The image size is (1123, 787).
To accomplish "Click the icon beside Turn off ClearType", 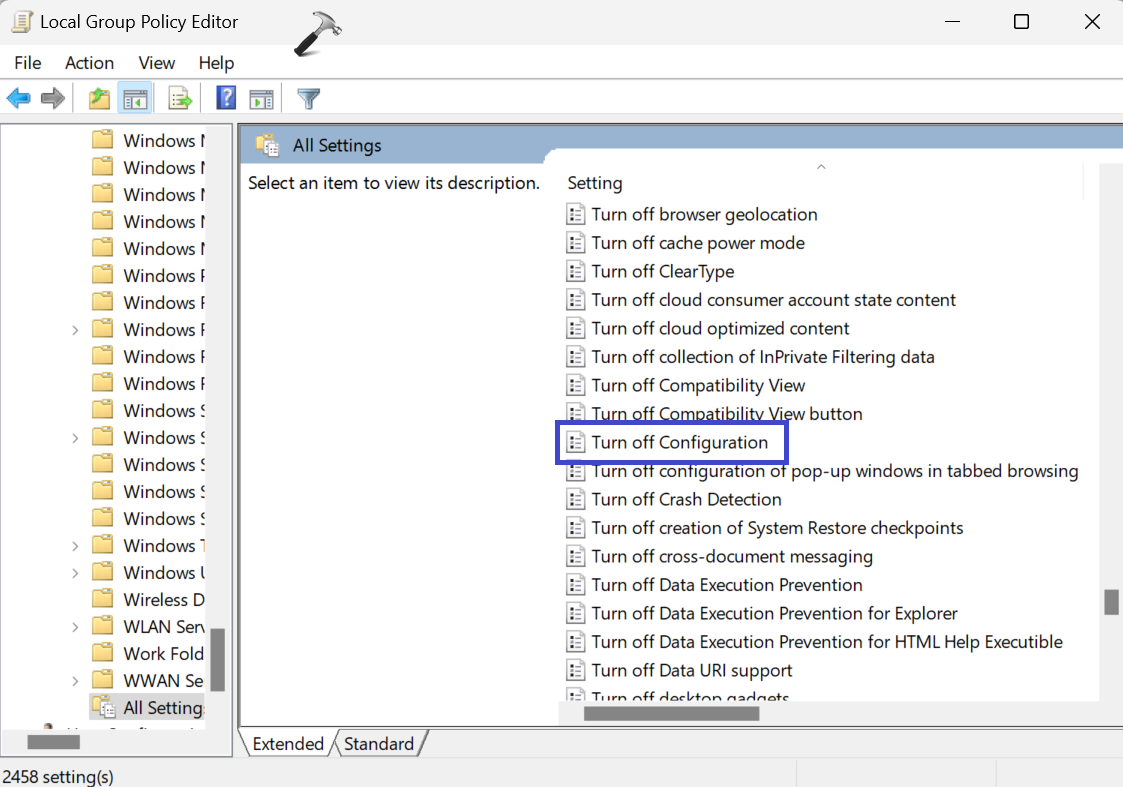I will (x=575, y=271).
